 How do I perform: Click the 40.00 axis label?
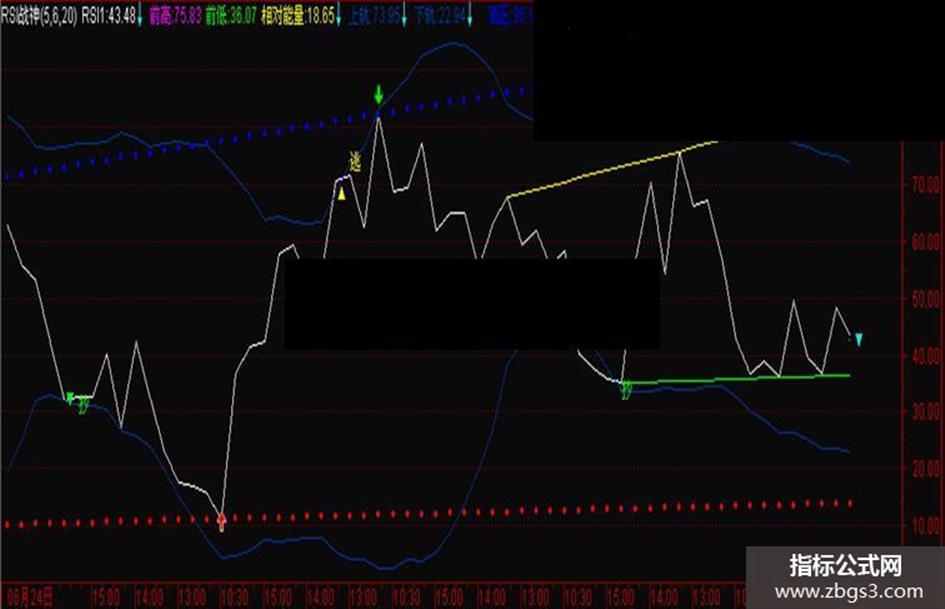click(925, 356)
